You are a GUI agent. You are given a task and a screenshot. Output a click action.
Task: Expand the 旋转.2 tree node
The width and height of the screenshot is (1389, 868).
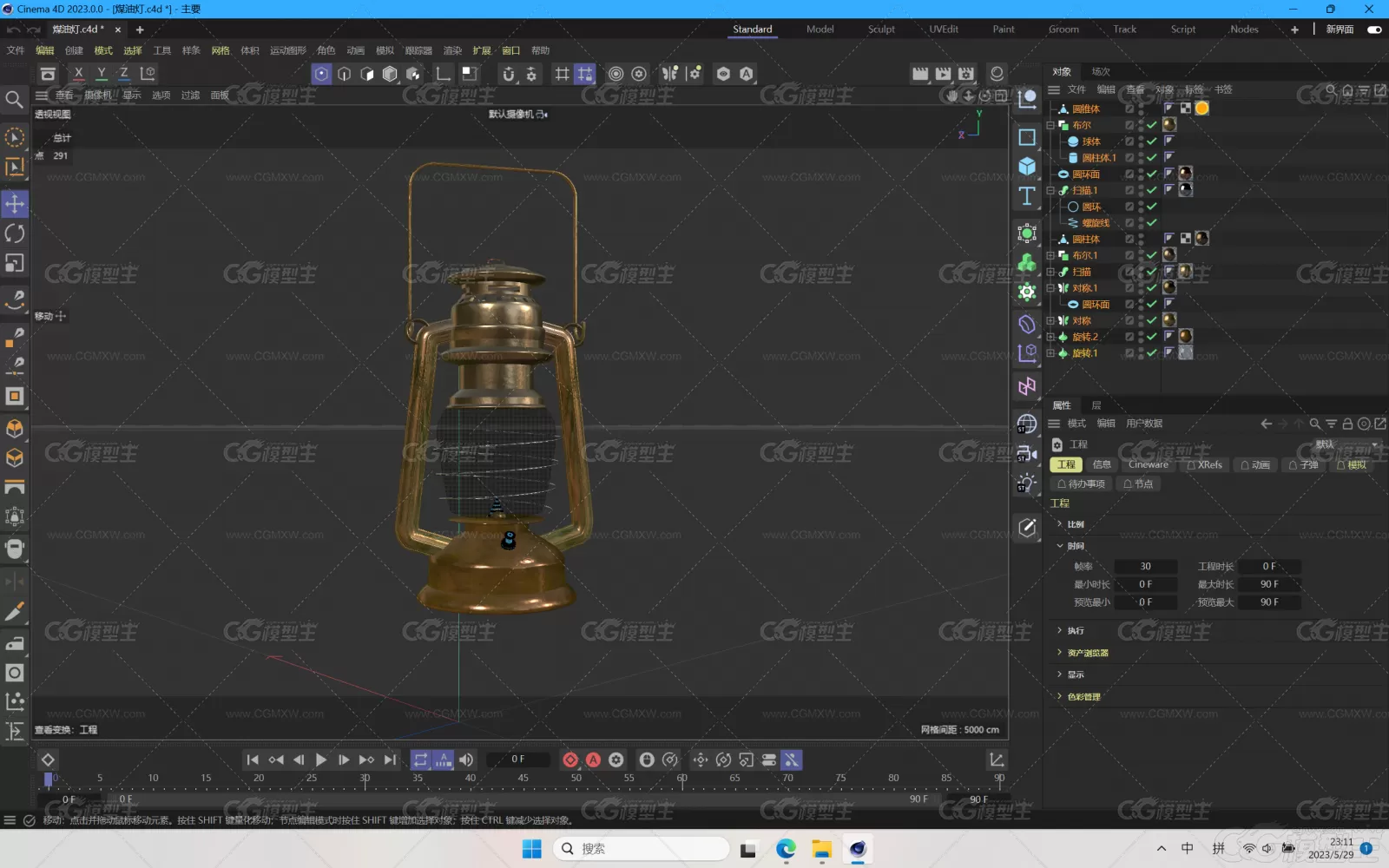coord(1050,337)
